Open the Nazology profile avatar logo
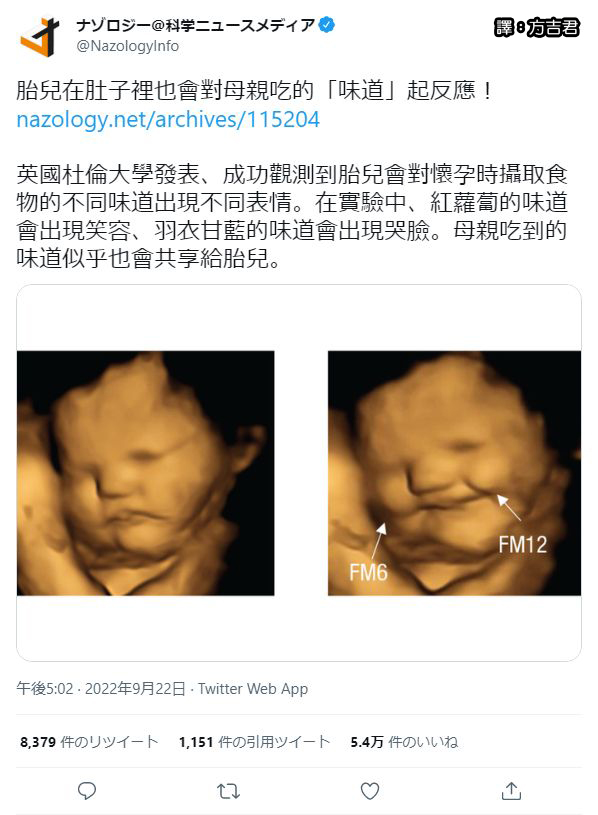The height and width of the screenshot is (815, 598). pos(39,36)
